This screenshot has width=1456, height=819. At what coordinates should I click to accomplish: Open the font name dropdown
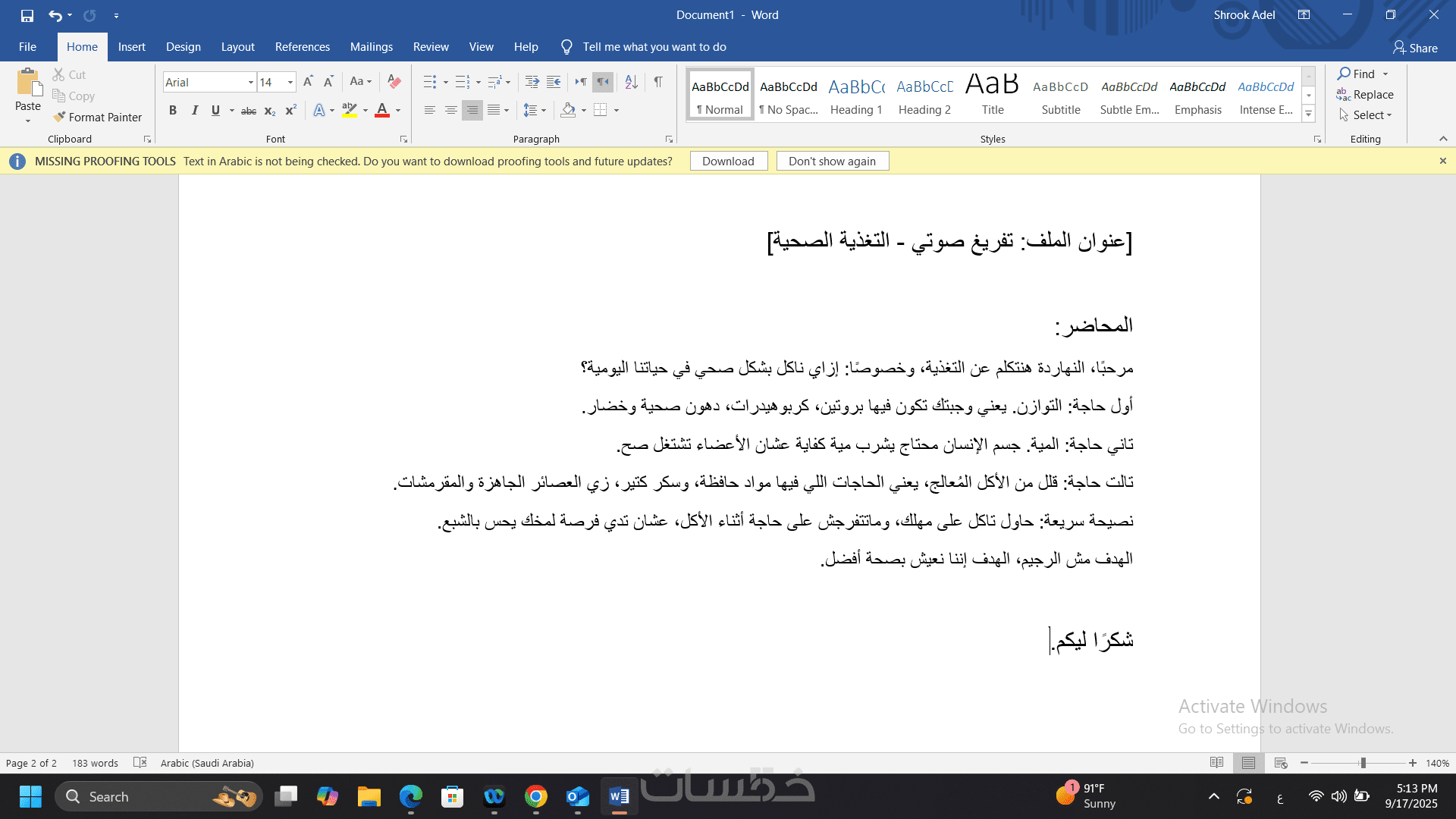(250, 82)
